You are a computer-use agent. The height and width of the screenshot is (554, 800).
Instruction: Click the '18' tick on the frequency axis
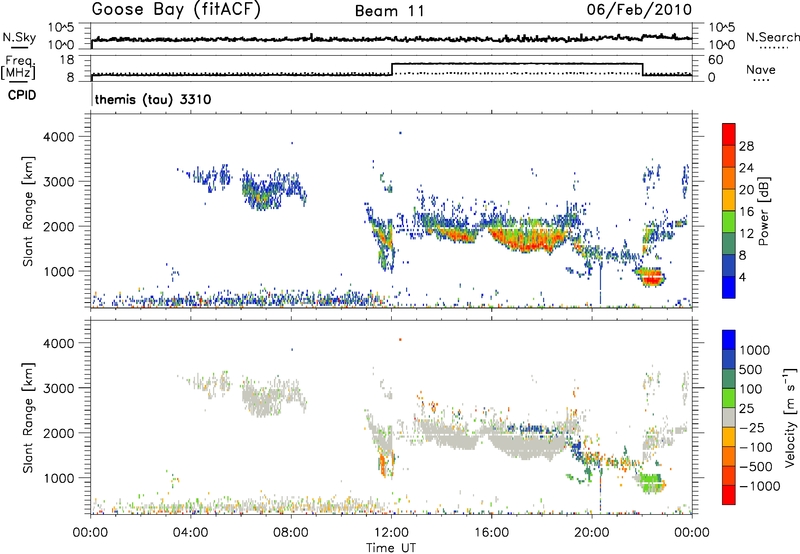67,60
